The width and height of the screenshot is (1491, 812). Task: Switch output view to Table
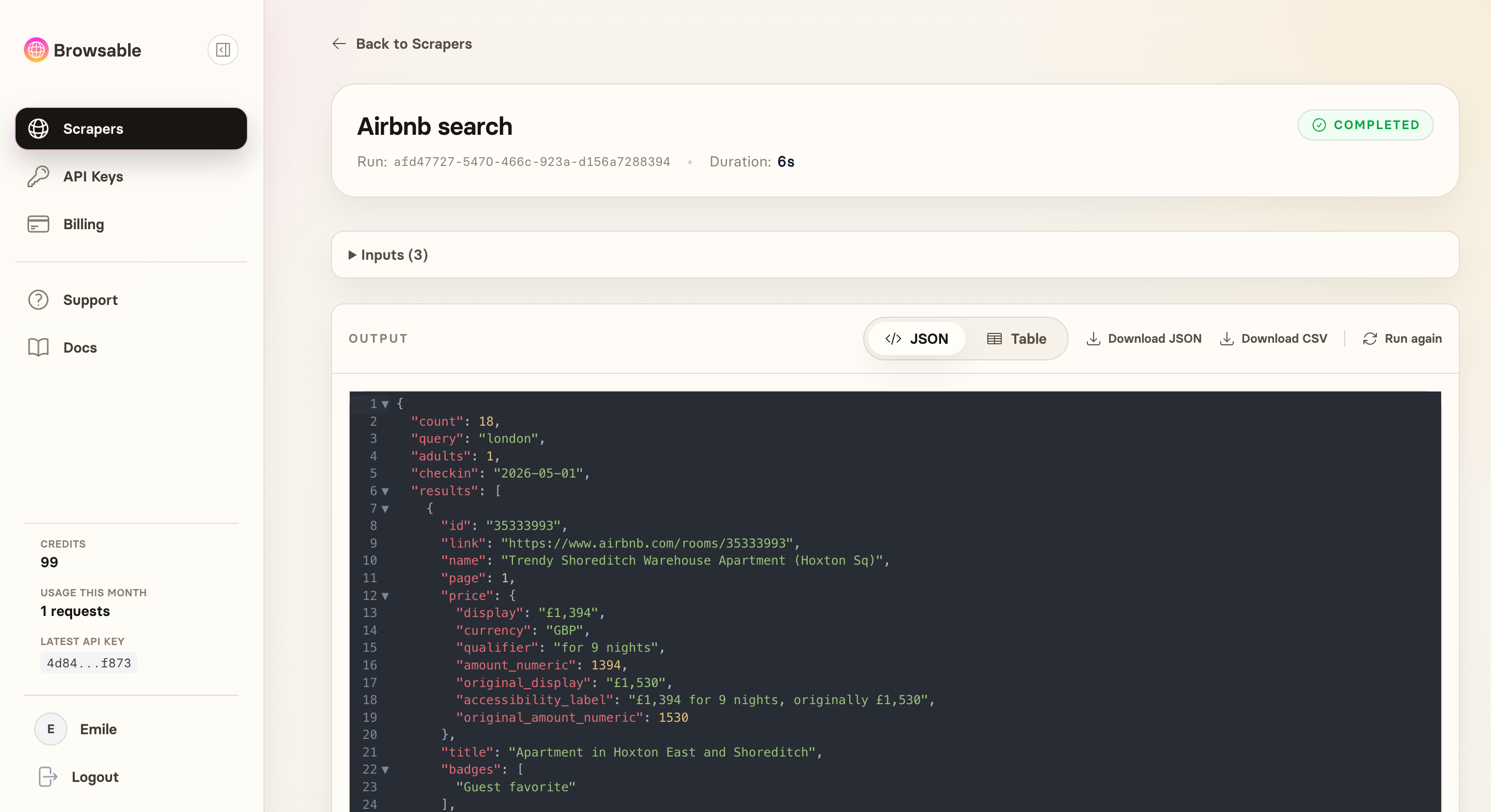coord(1016,338)
